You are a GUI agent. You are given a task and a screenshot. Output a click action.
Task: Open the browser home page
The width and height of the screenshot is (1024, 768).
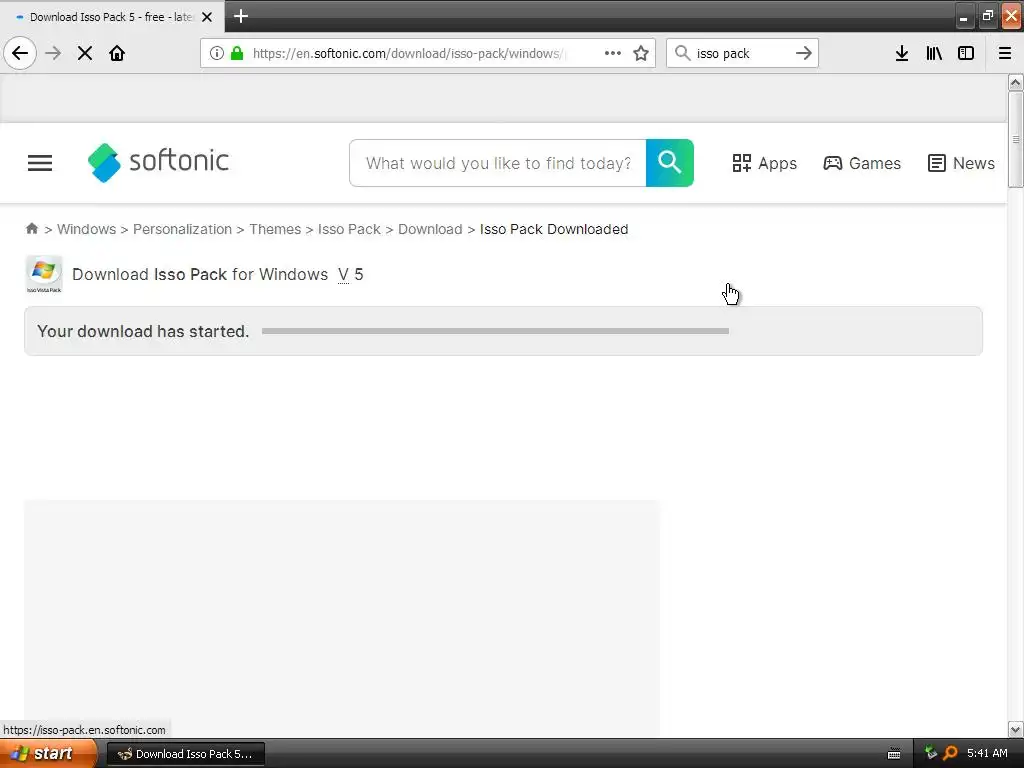click(117, 53)
